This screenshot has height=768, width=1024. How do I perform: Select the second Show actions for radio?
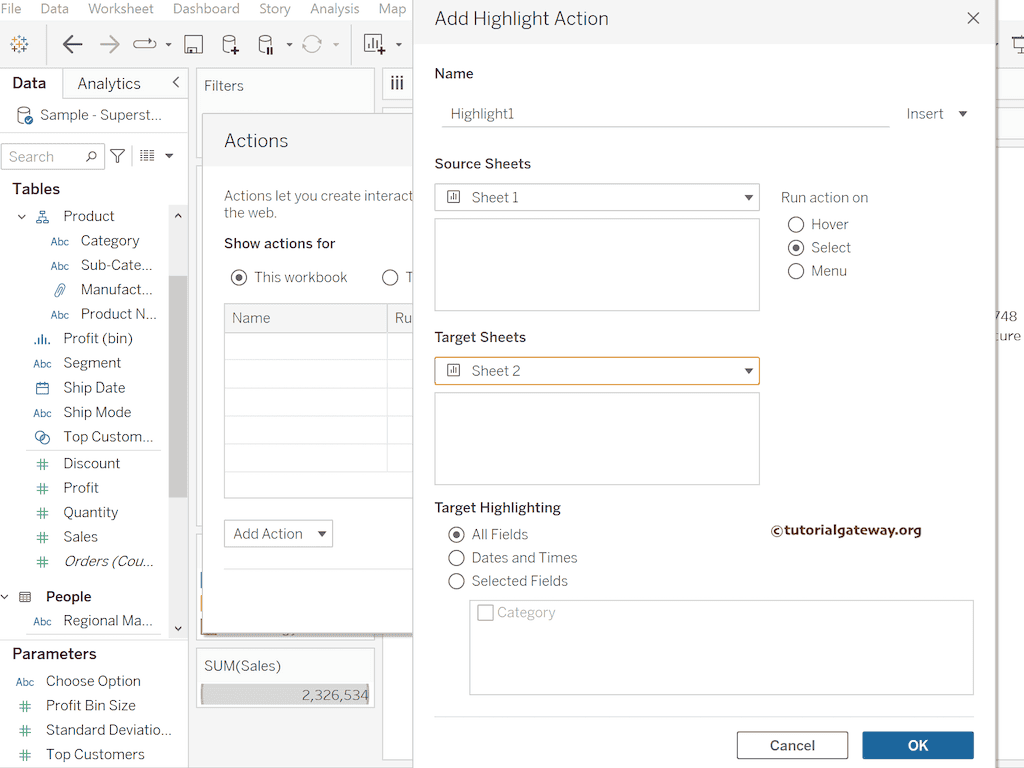[x=390, y=278]
